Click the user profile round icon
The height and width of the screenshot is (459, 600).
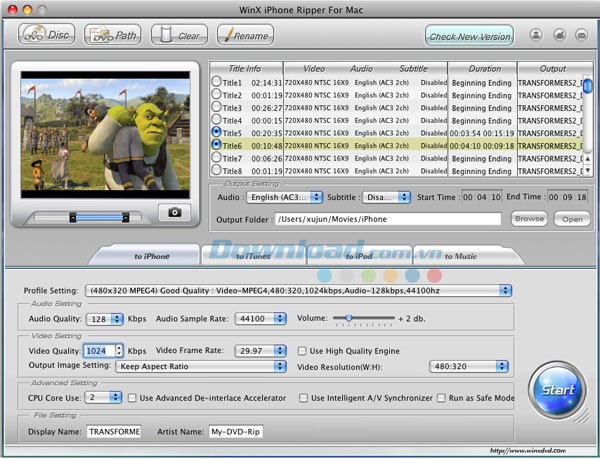point(534,35)
